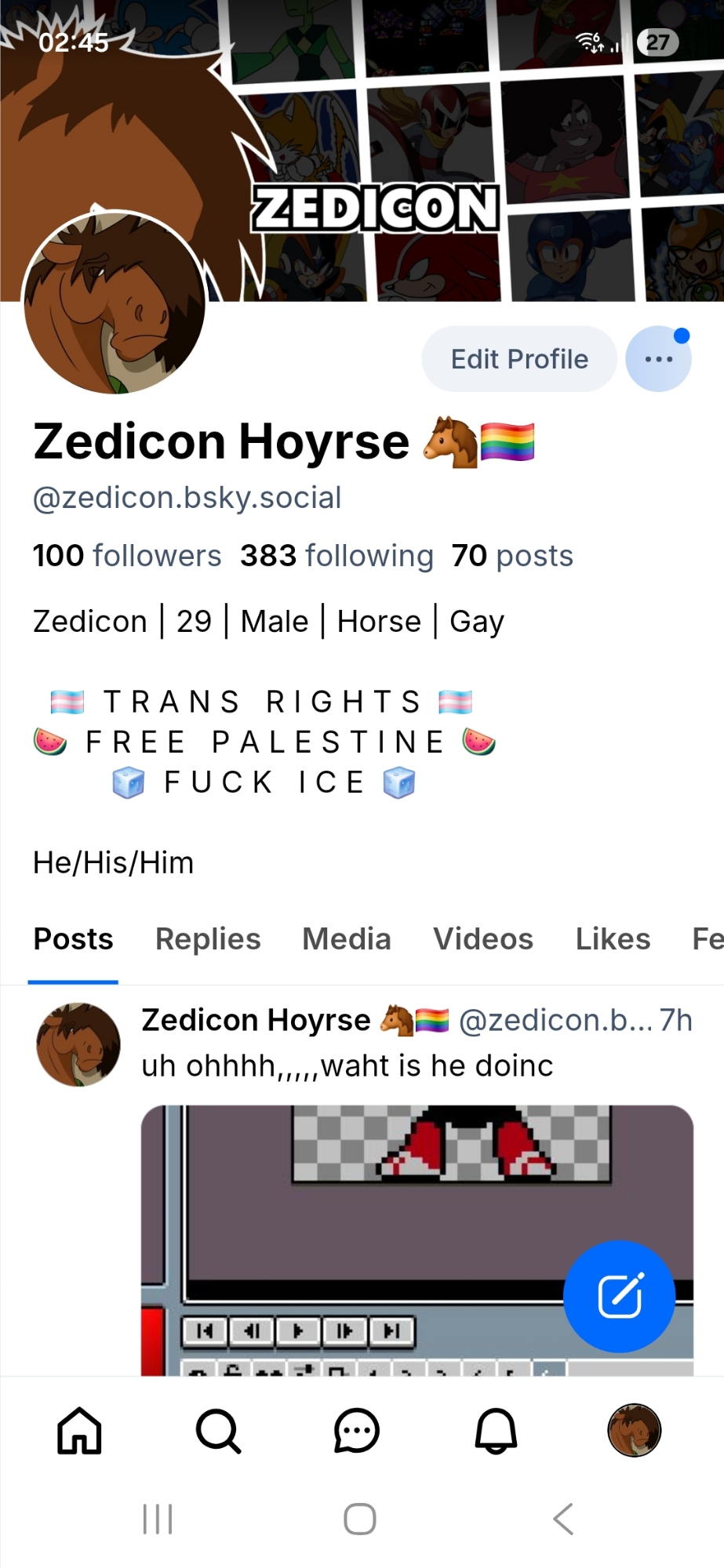Open the Chat messages icon
This screenshot has height=1568, width=724.
[x=357, y=1431]
